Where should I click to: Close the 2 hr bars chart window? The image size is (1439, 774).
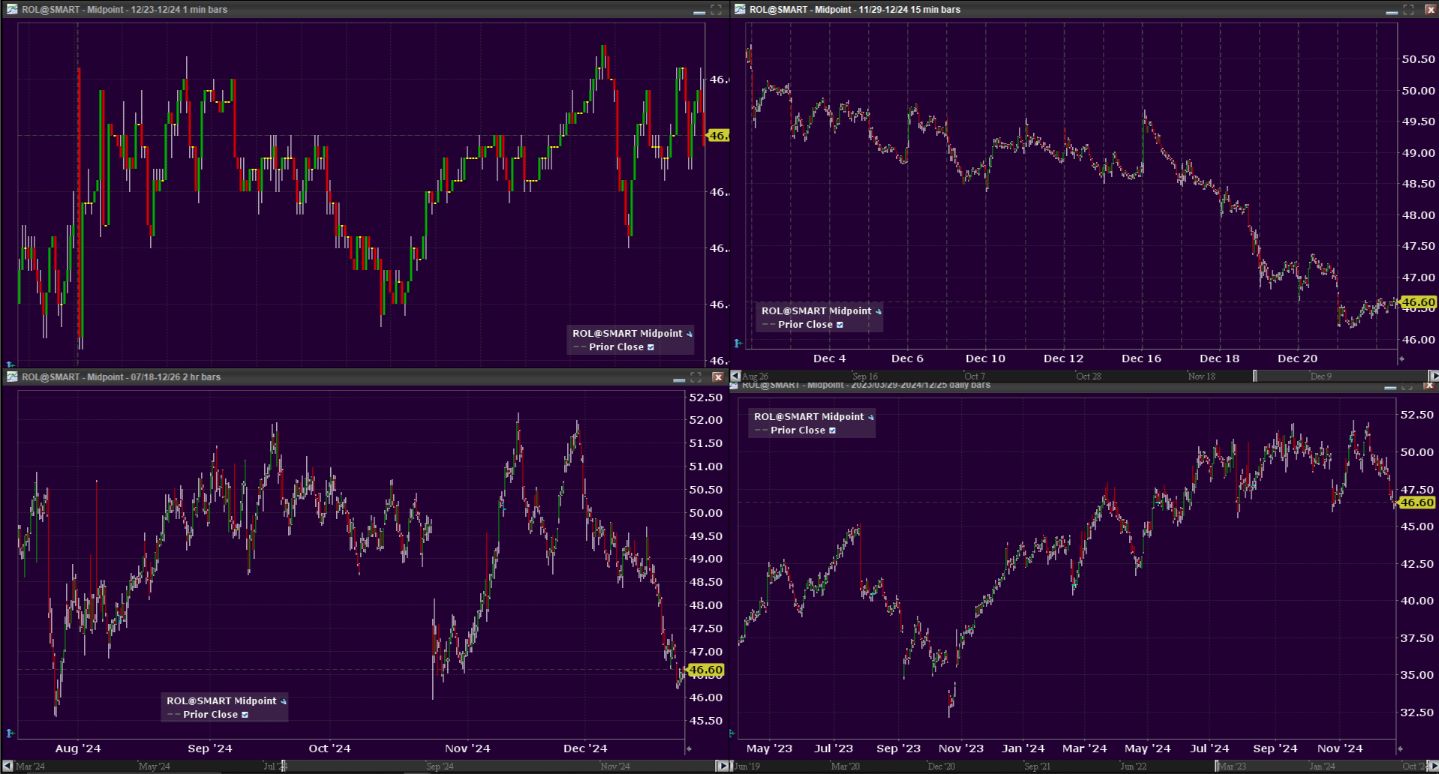pos(717,377)
